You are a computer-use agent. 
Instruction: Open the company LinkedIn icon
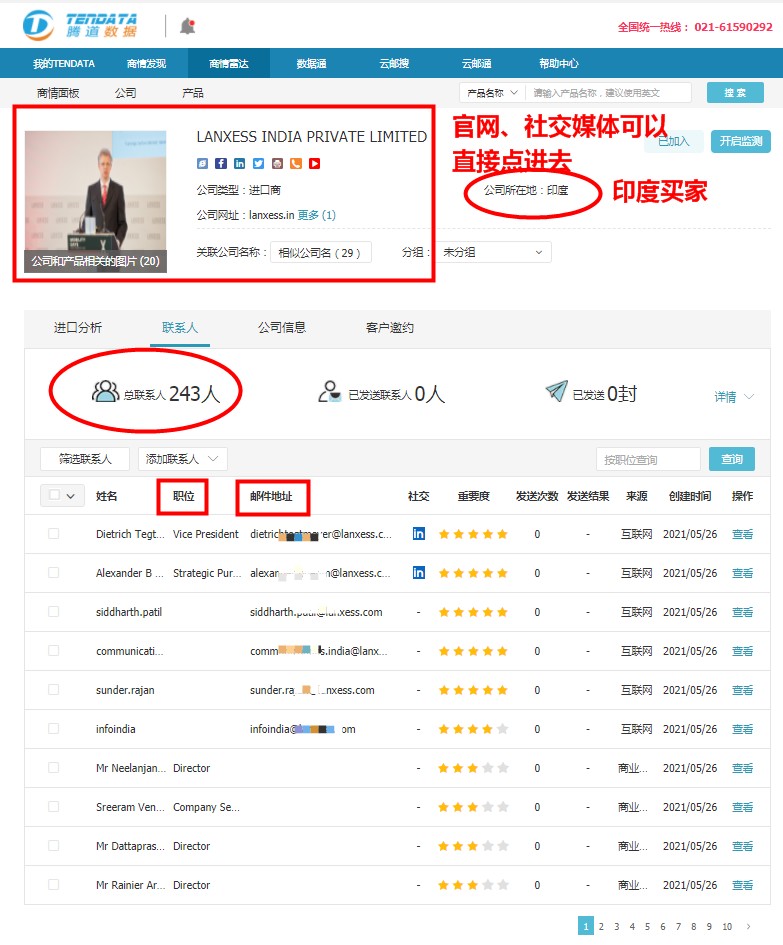(239, 163)
